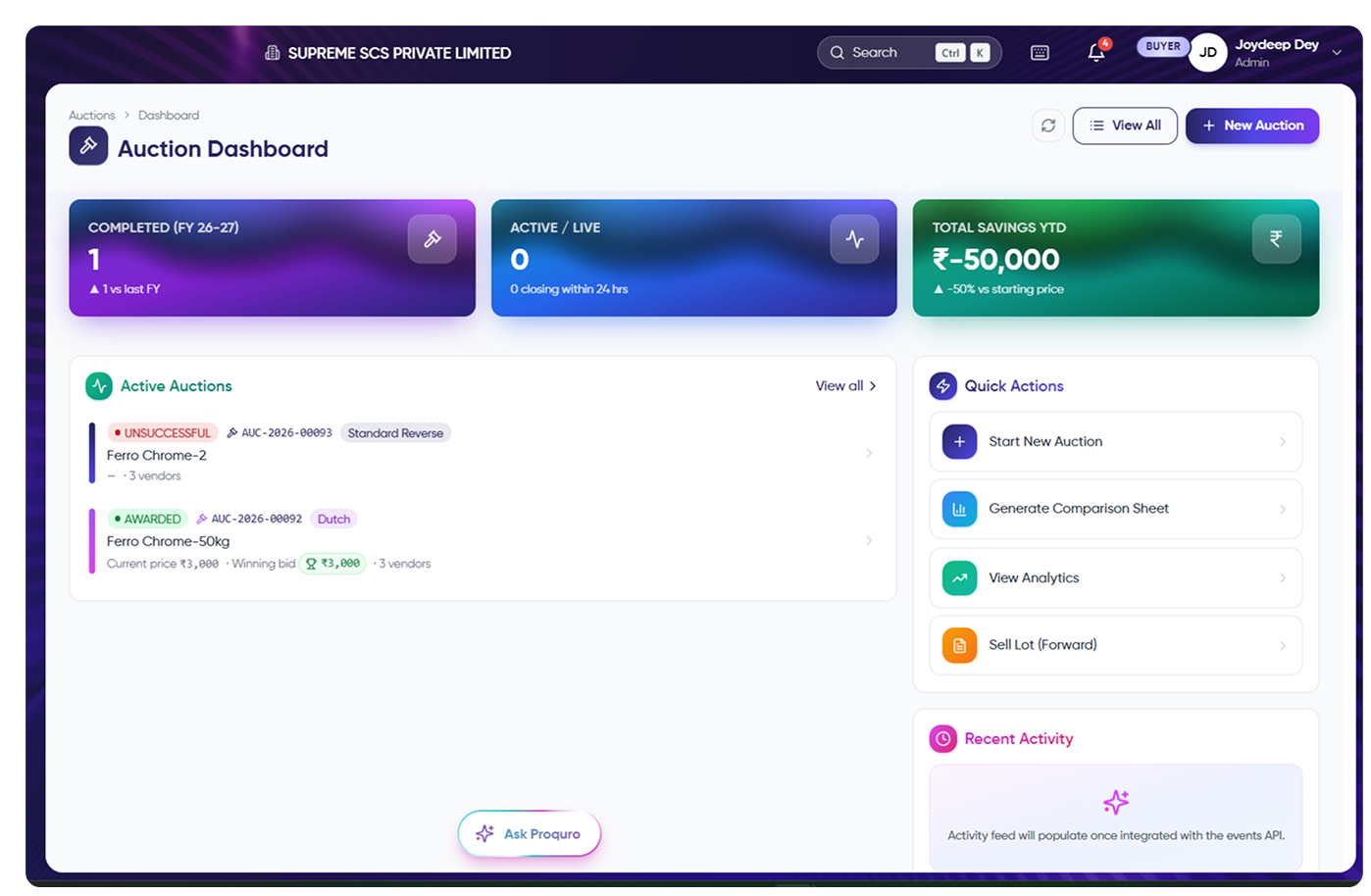This screenshot has width=1371, height=896.
Task: Click the plus icon for Start New Auction
Action: pyautogui.click(x=959, y=442)
